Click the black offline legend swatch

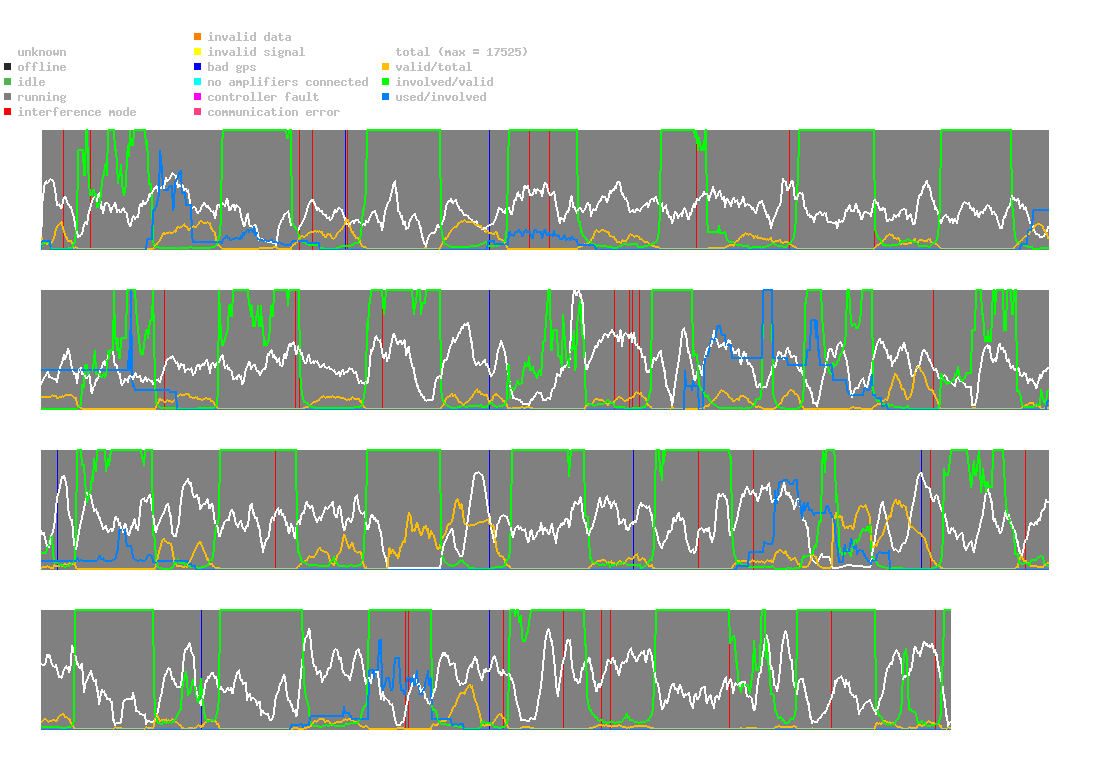[8, 67]
